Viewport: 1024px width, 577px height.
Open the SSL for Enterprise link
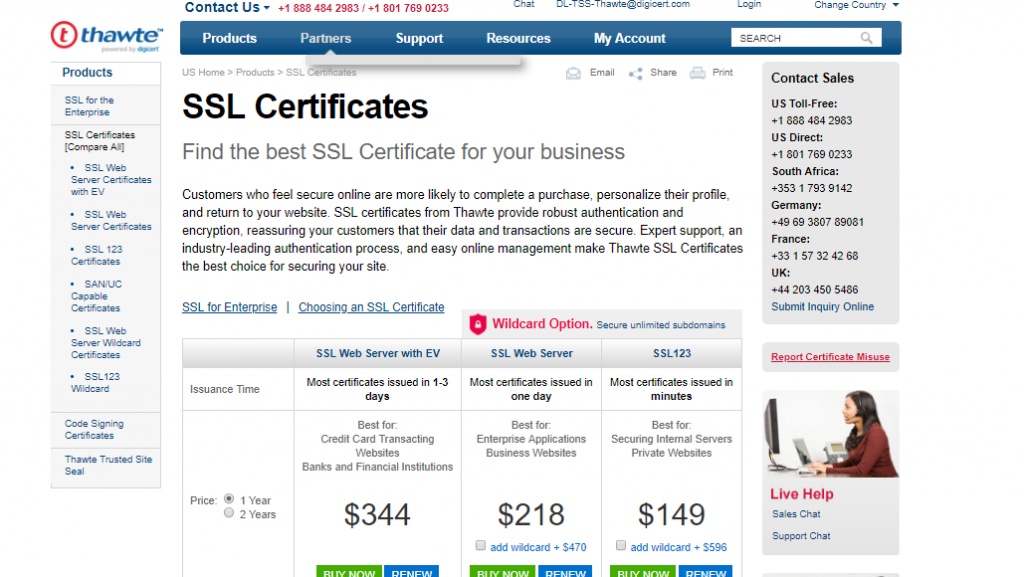pos(229,307)
